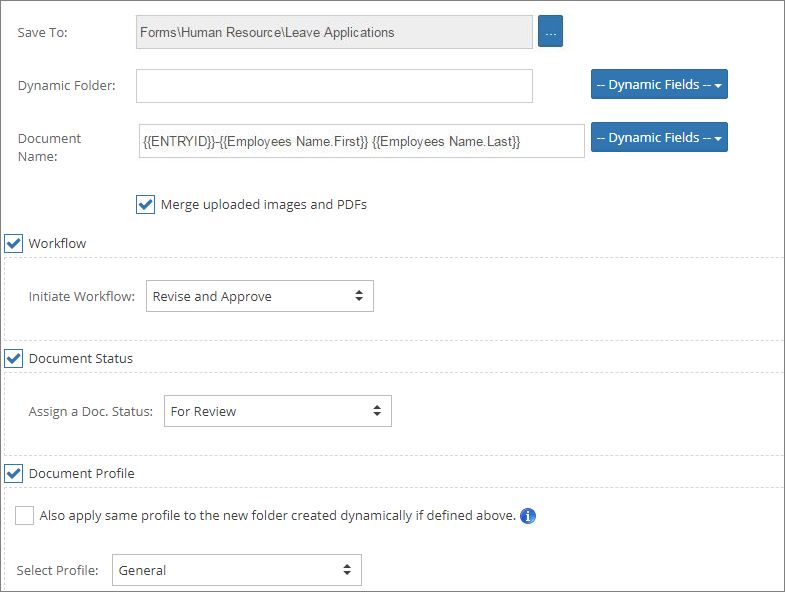Disable the Document Status checkbox
The height and width of the screenshot is (592, 785).
pyautogui.click(x=14, y=358)
